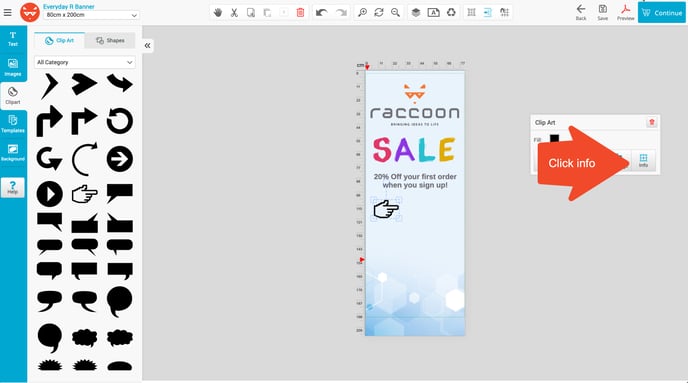This screenshot has width=688, height=383.
Task: Insert the large round speech bubble clip art
Action: (120, 301)
